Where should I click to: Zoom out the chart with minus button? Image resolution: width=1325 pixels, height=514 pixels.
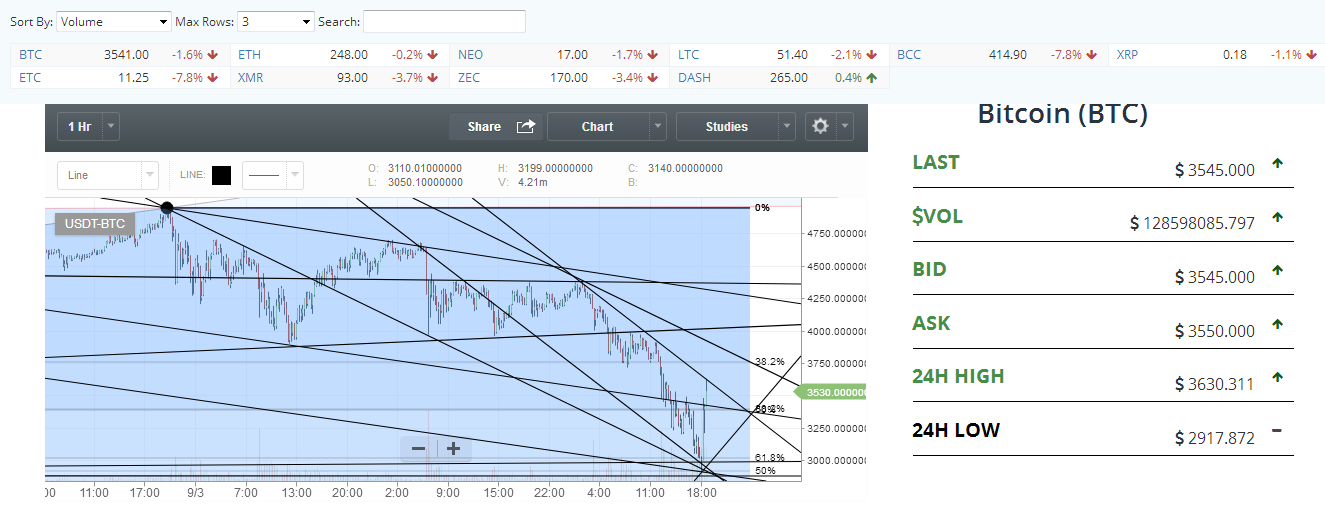418,449
